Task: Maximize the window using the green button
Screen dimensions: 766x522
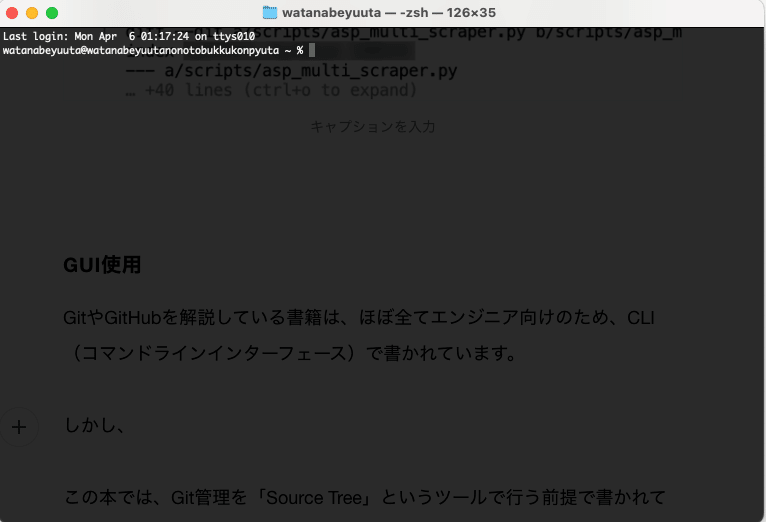Action: click(52, 13)
